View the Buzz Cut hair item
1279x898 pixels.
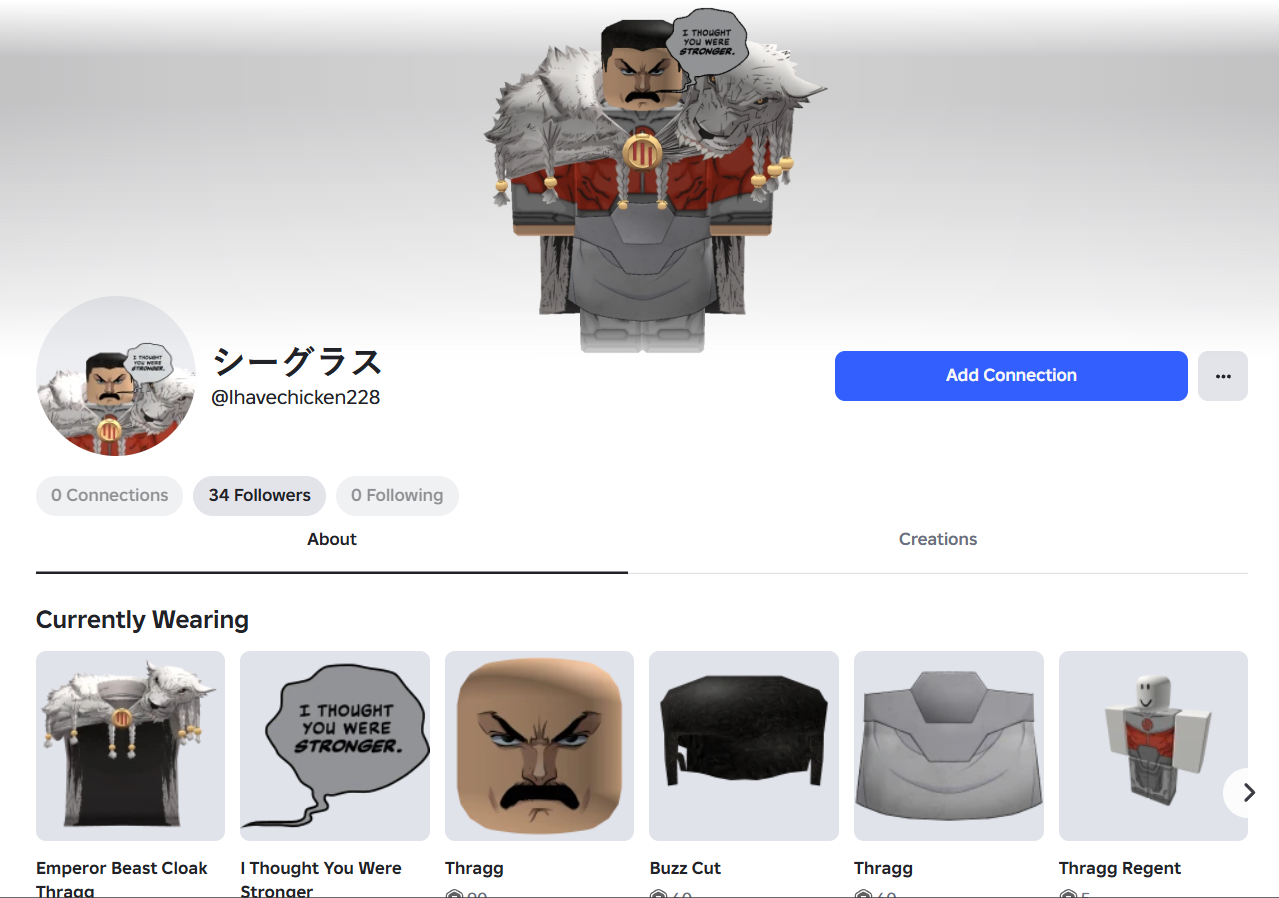click(744, 746)
